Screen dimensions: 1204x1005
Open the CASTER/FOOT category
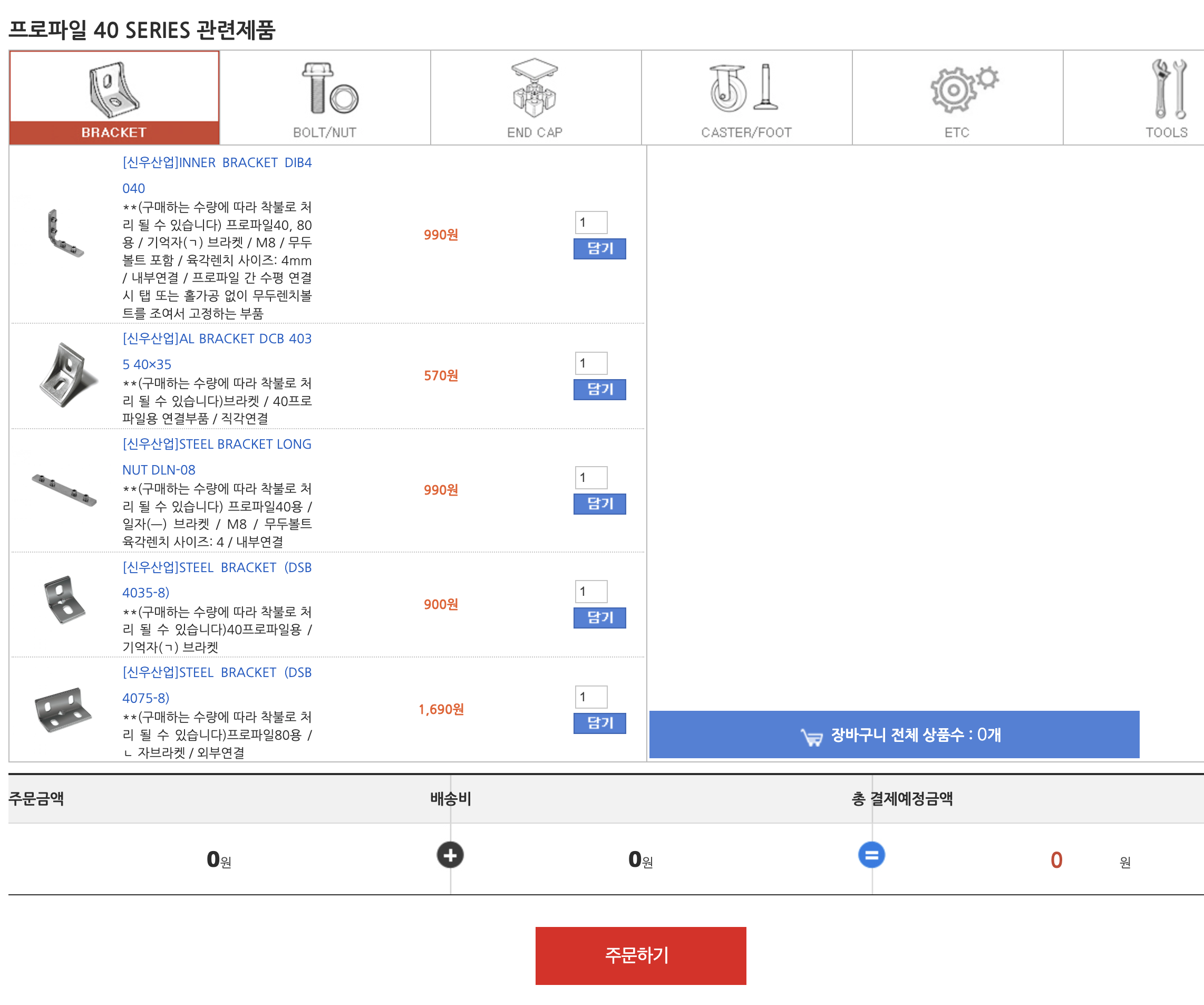click(x=746, y=98)
